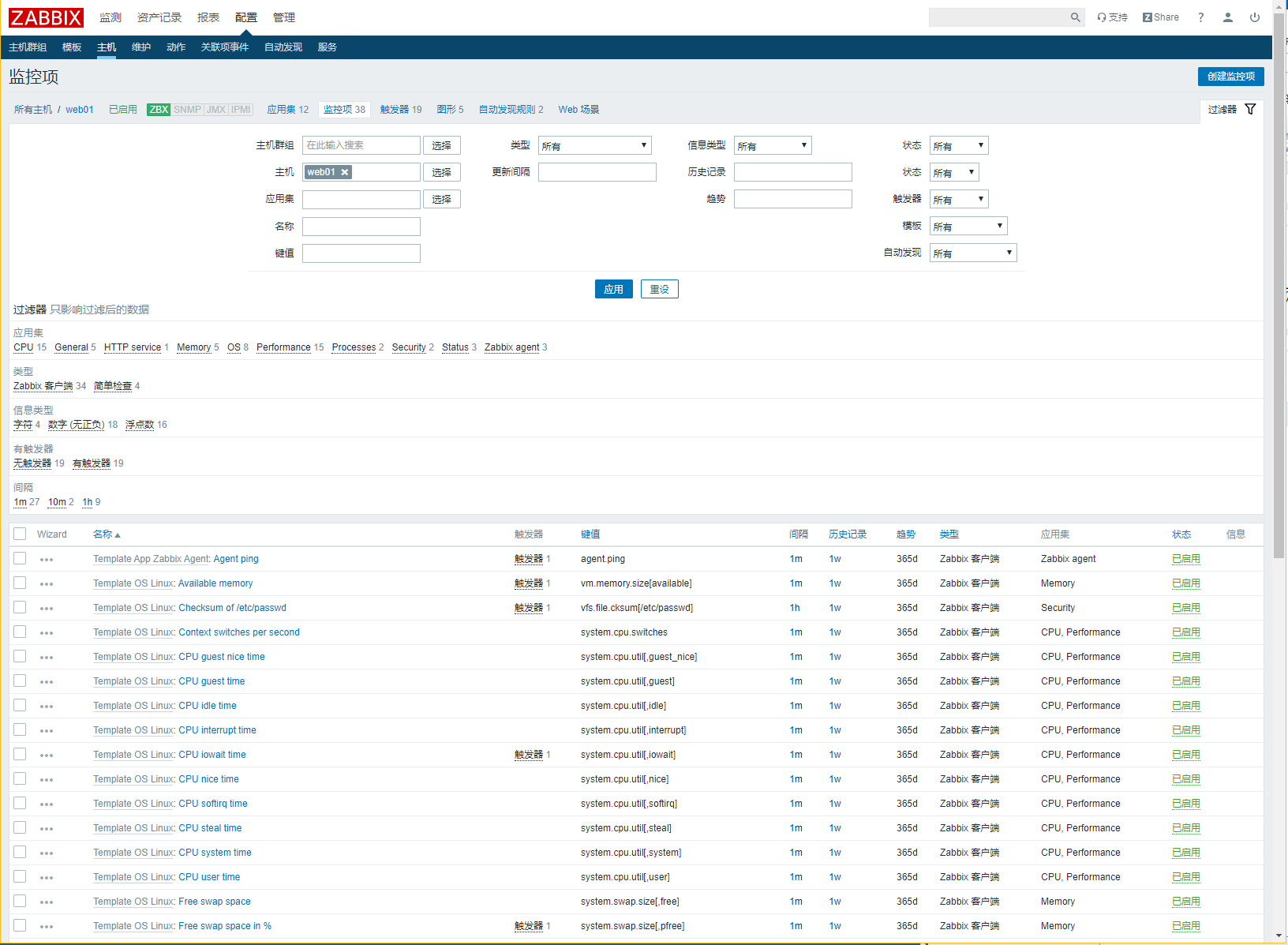1288x945 pixels.
Task: Open the 类型 (type) dropdown
Action: pyautogui.click(x=595, y=145)
